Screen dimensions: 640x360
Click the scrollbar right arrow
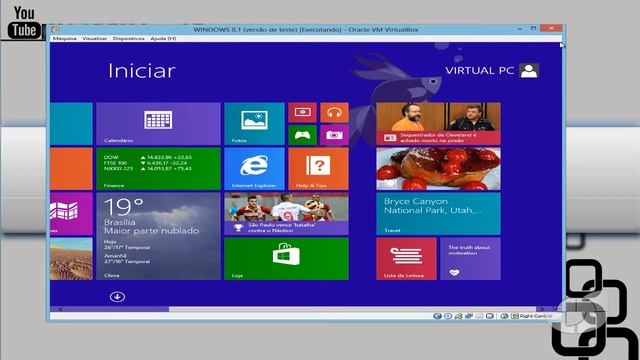tap(541, 309)
